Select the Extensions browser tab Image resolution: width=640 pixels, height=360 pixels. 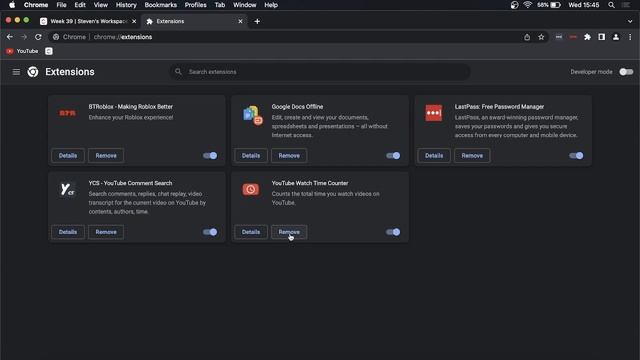click(195, 21)
